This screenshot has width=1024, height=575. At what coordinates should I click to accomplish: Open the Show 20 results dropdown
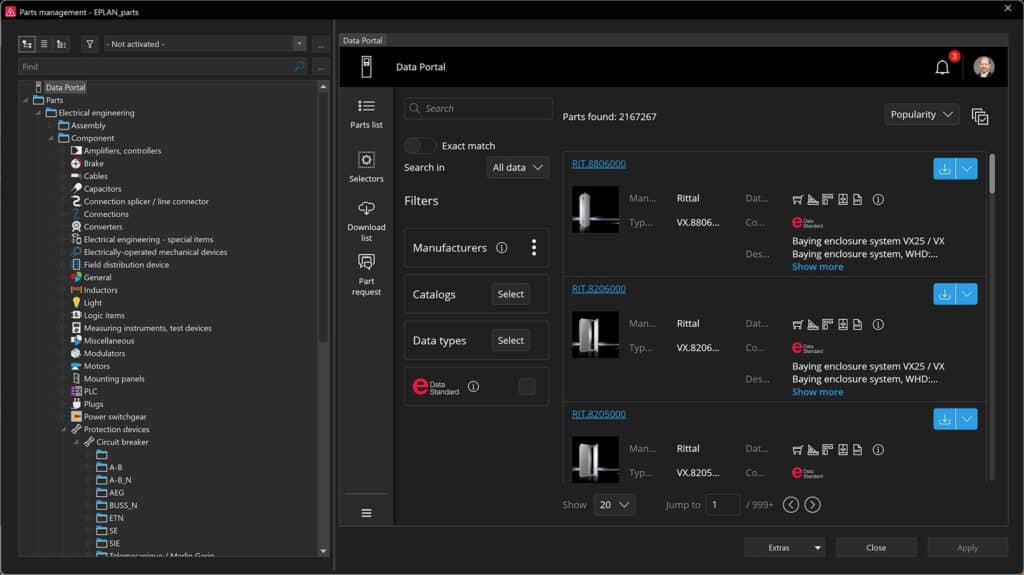pyautogui.click(x=614, y=505)
